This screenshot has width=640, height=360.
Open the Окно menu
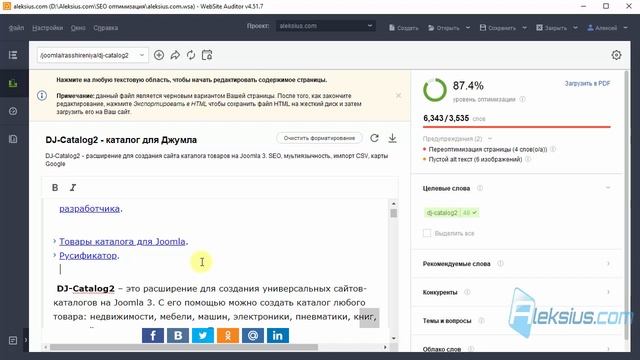[x=78, y=28]
